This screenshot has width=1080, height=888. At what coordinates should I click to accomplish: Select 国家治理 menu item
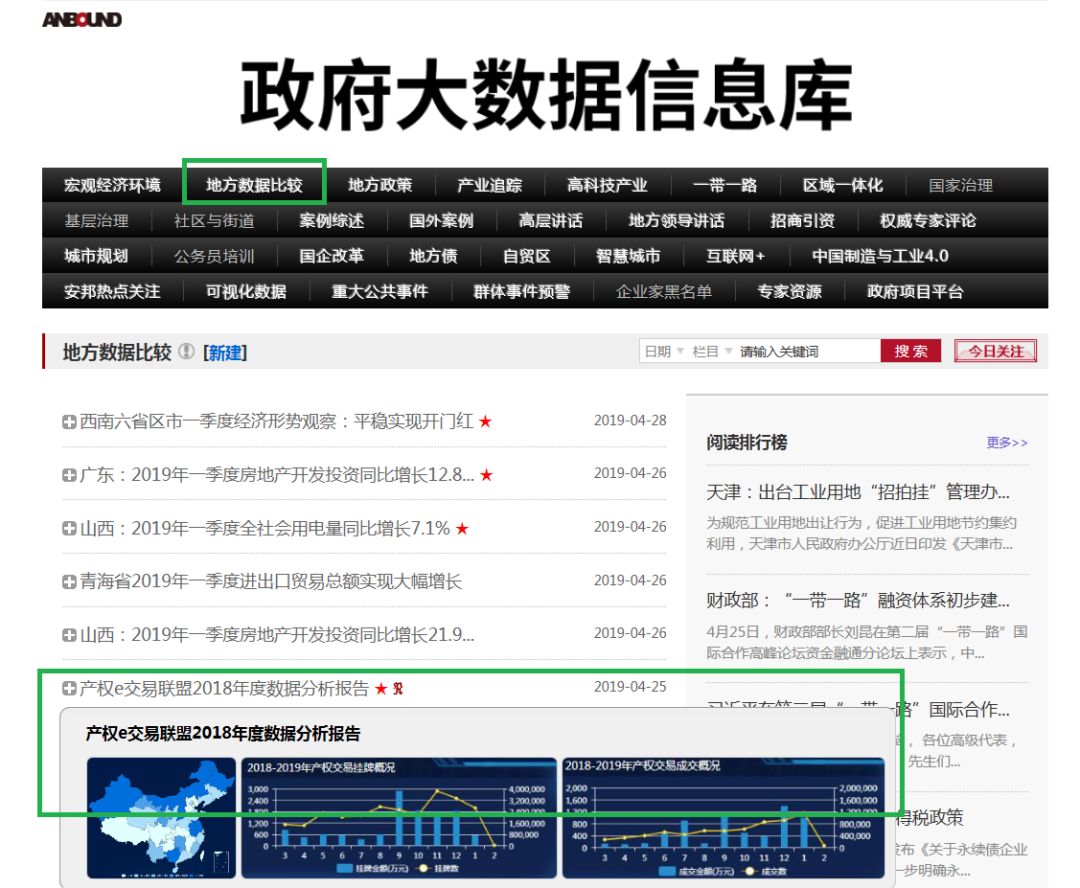click(960, 185)
